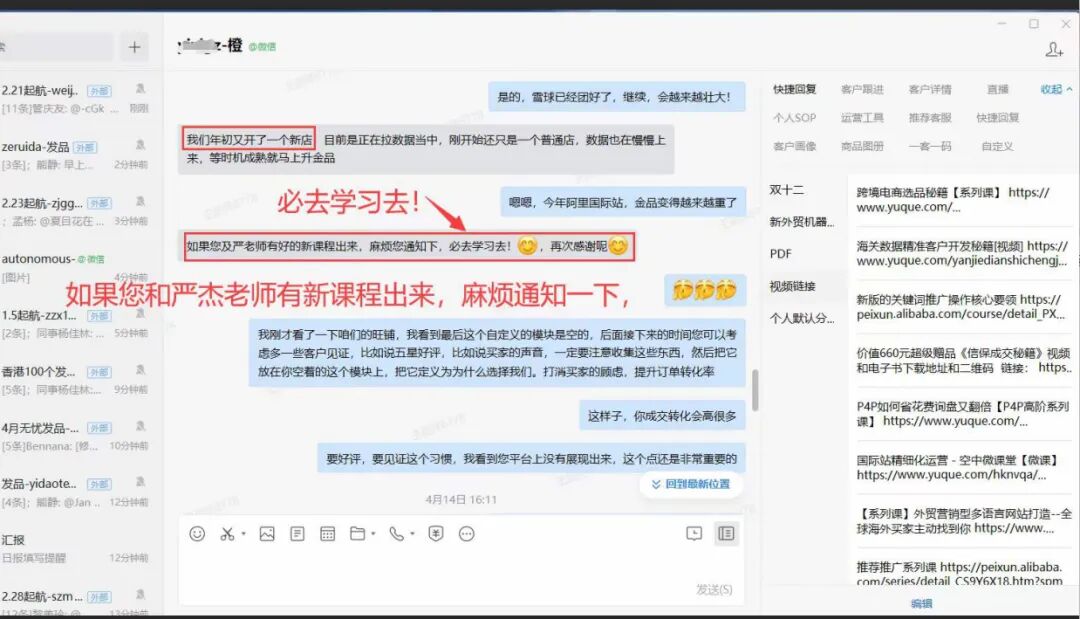Click the calendar grid icon in the toolbar
Screen dimensions: 1080x619
click(x=327, y=533)
